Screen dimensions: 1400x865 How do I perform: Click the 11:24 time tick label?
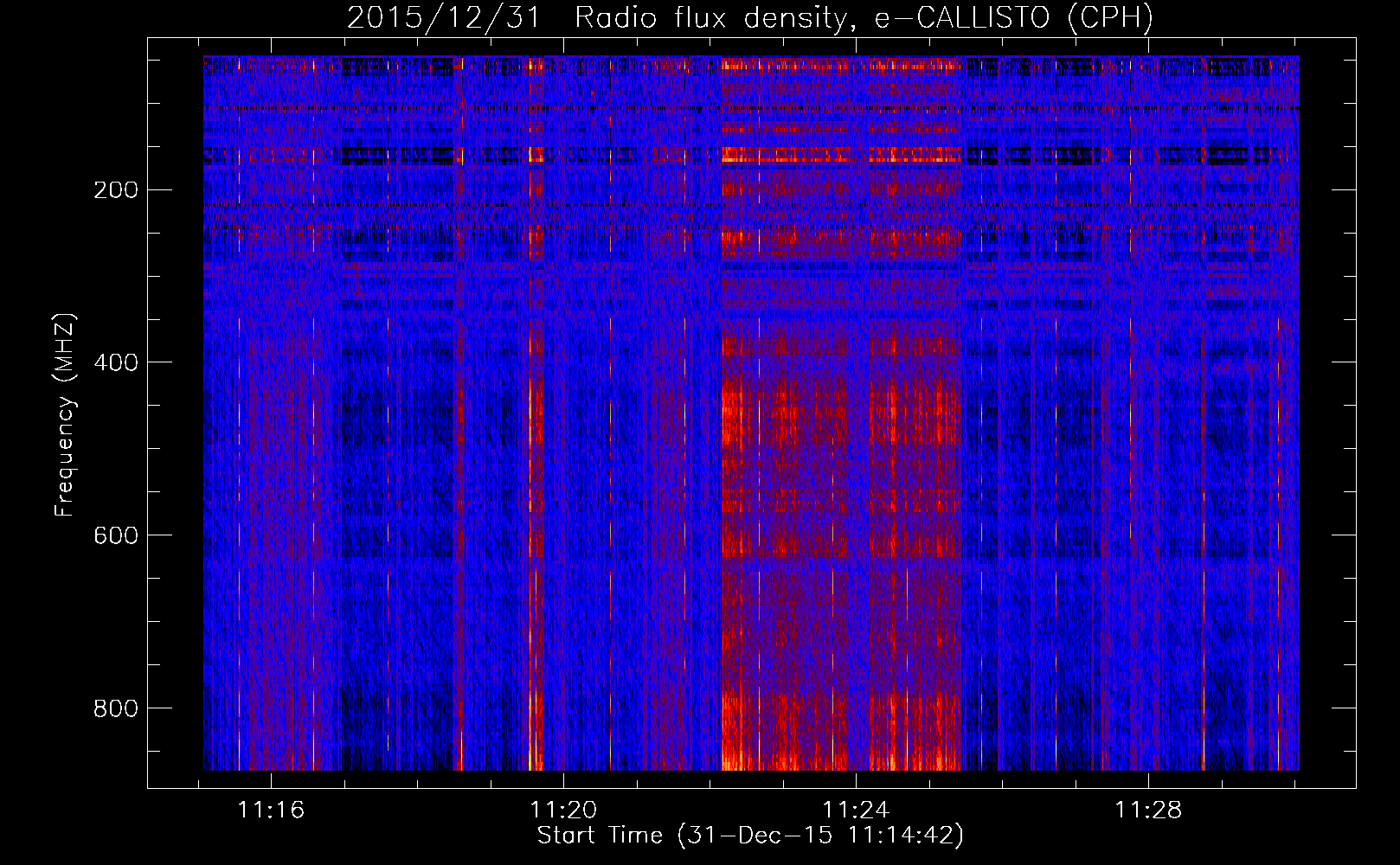(x=857, y=811)
